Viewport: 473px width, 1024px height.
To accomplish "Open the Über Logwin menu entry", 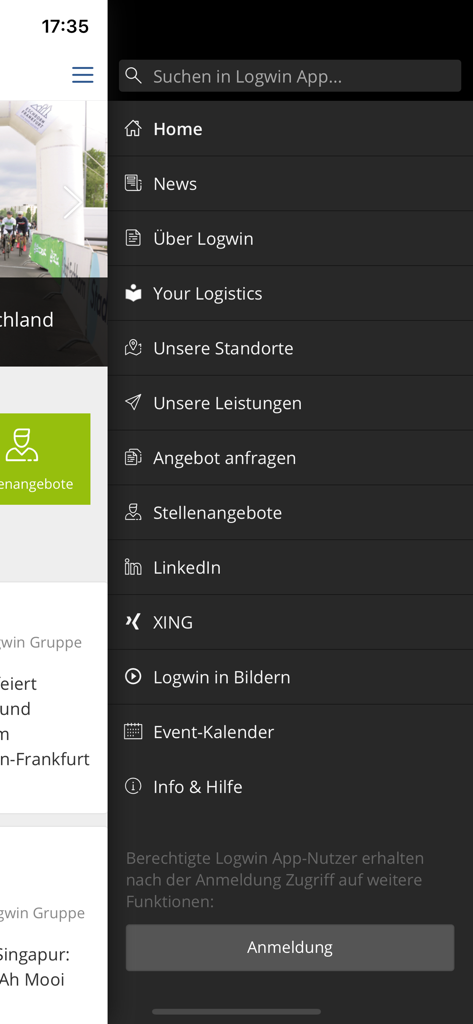I will pyautogui.click(x=290, y=238).
